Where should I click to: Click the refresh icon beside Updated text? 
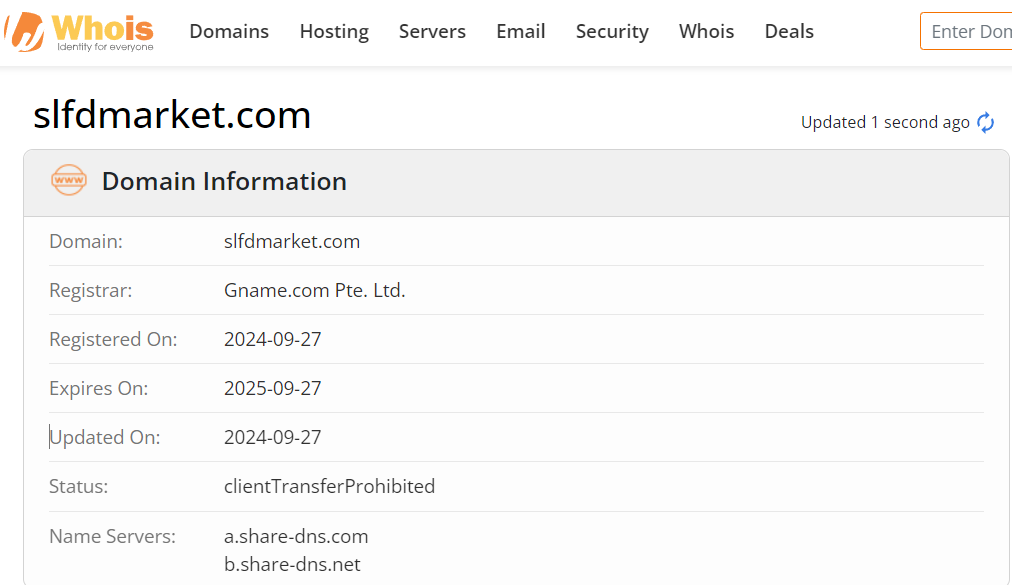pyautogui.click(x=985, y=122)
